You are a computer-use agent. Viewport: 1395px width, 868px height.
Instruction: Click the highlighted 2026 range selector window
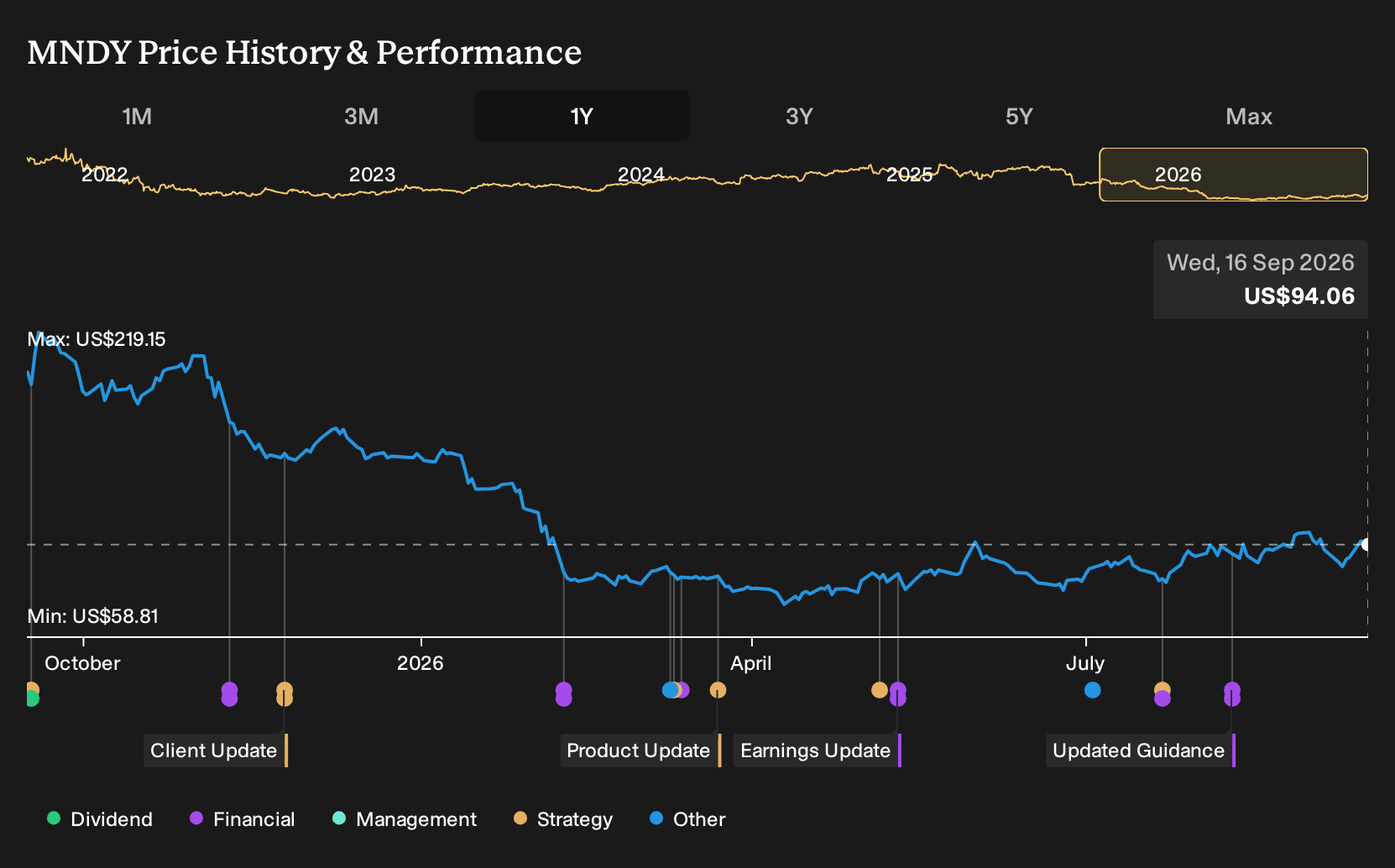(x=1234, y=175)
